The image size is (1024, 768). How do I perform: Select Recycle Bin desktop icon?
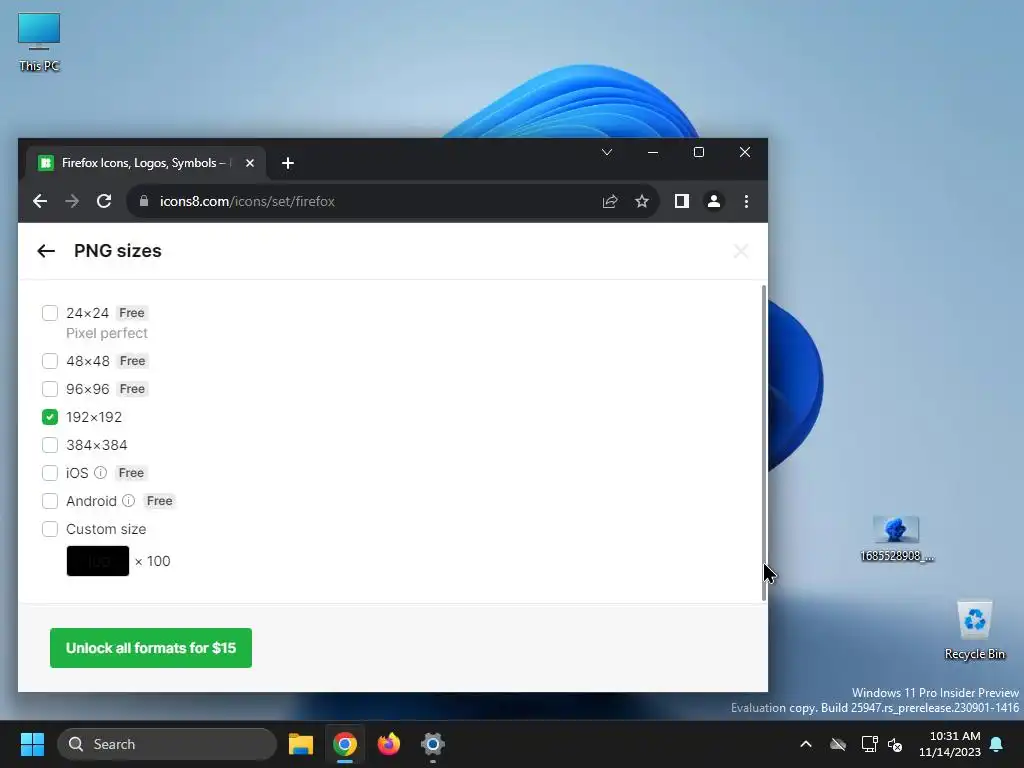[x=974, y=630]
